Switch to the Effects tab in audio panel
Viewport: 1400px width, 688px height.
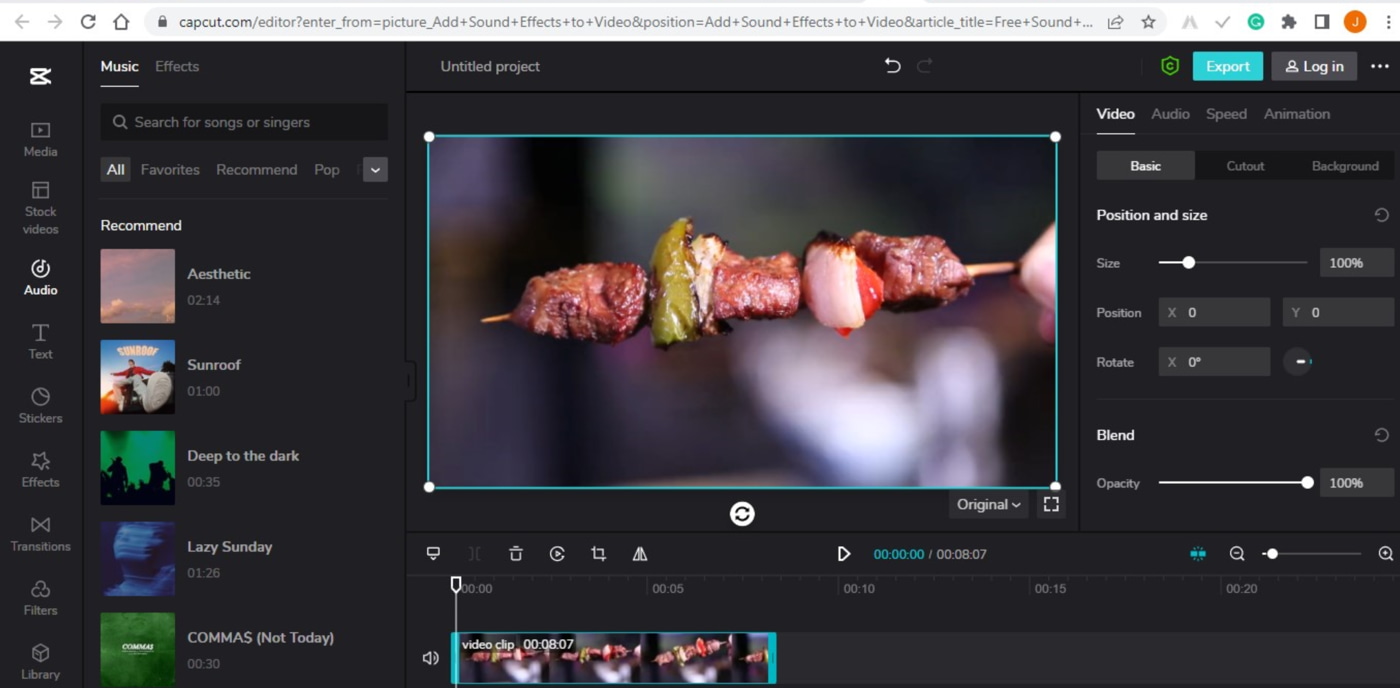point(177,66)
